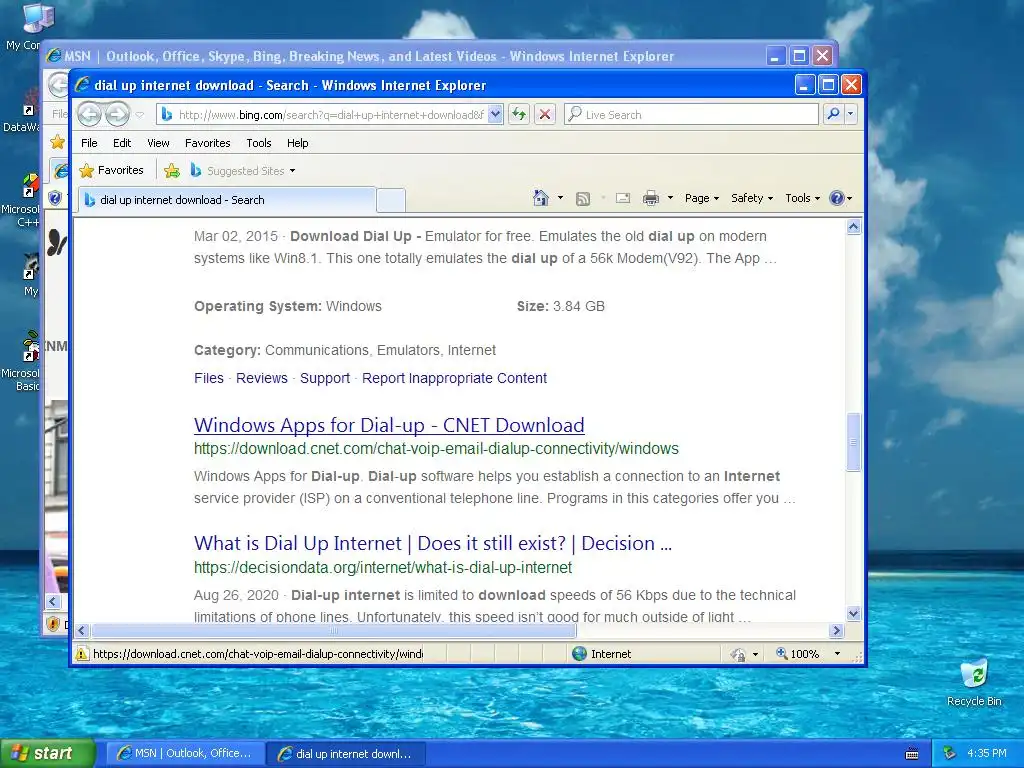This screenshot has width=1024, height=768.
Task: Expand the Home button dropdown arrow
Action: tap(560, 198)
